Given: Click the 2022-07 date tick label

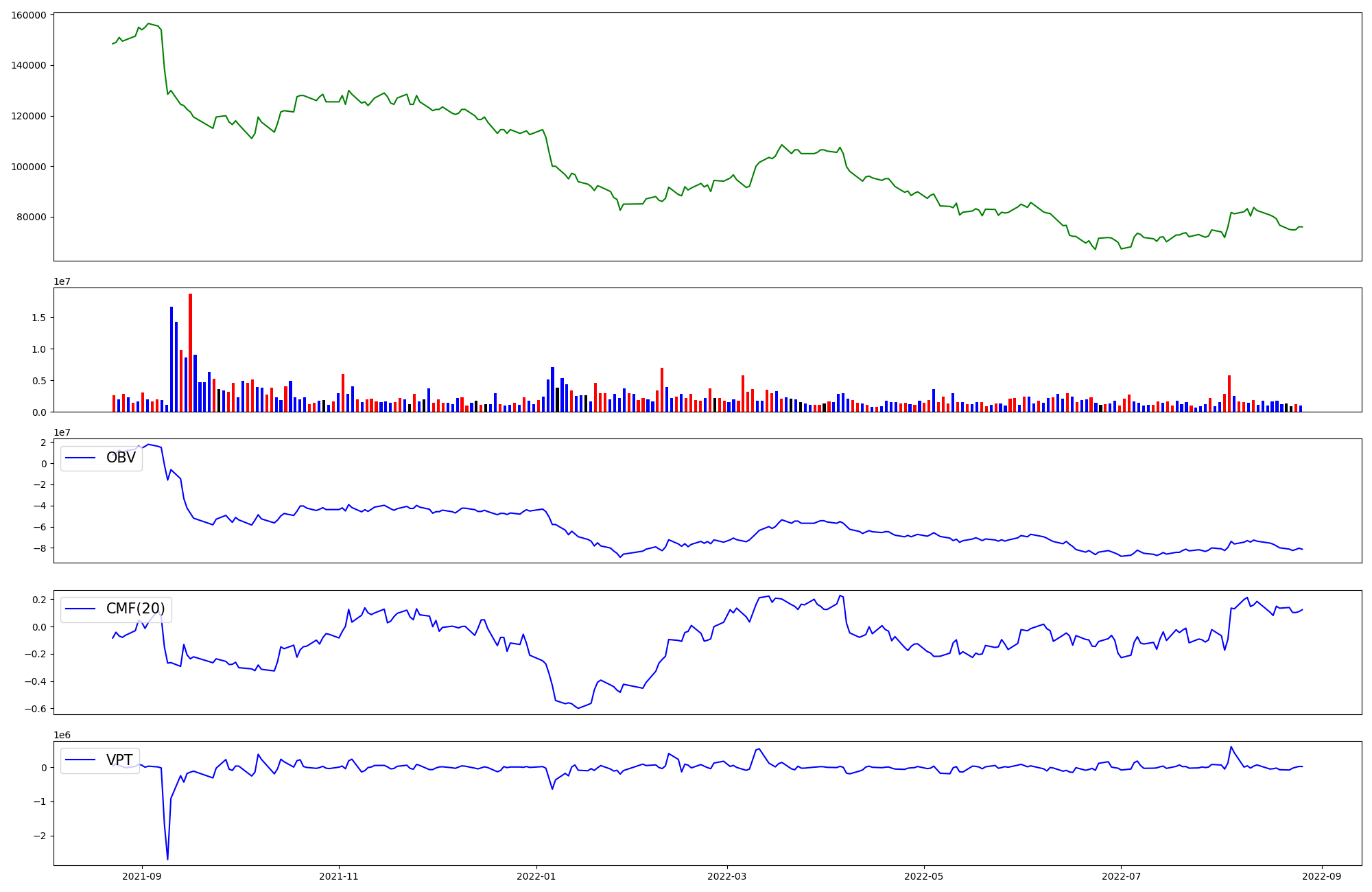Looking at the screenshot, I should 1121,876.
